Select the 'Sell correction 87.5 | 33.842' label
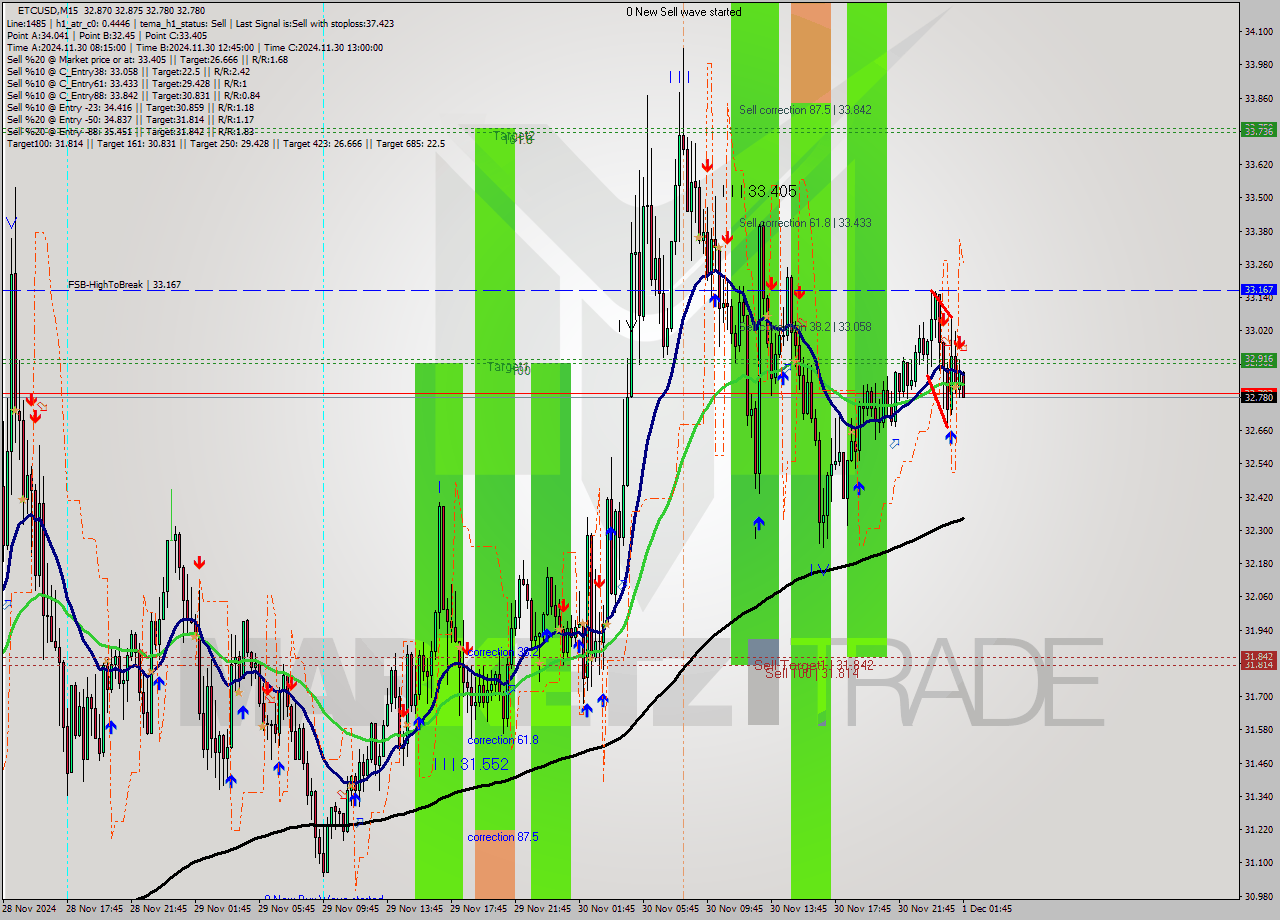The width and height of the screenshot is (1280, 920). (805, 110)
